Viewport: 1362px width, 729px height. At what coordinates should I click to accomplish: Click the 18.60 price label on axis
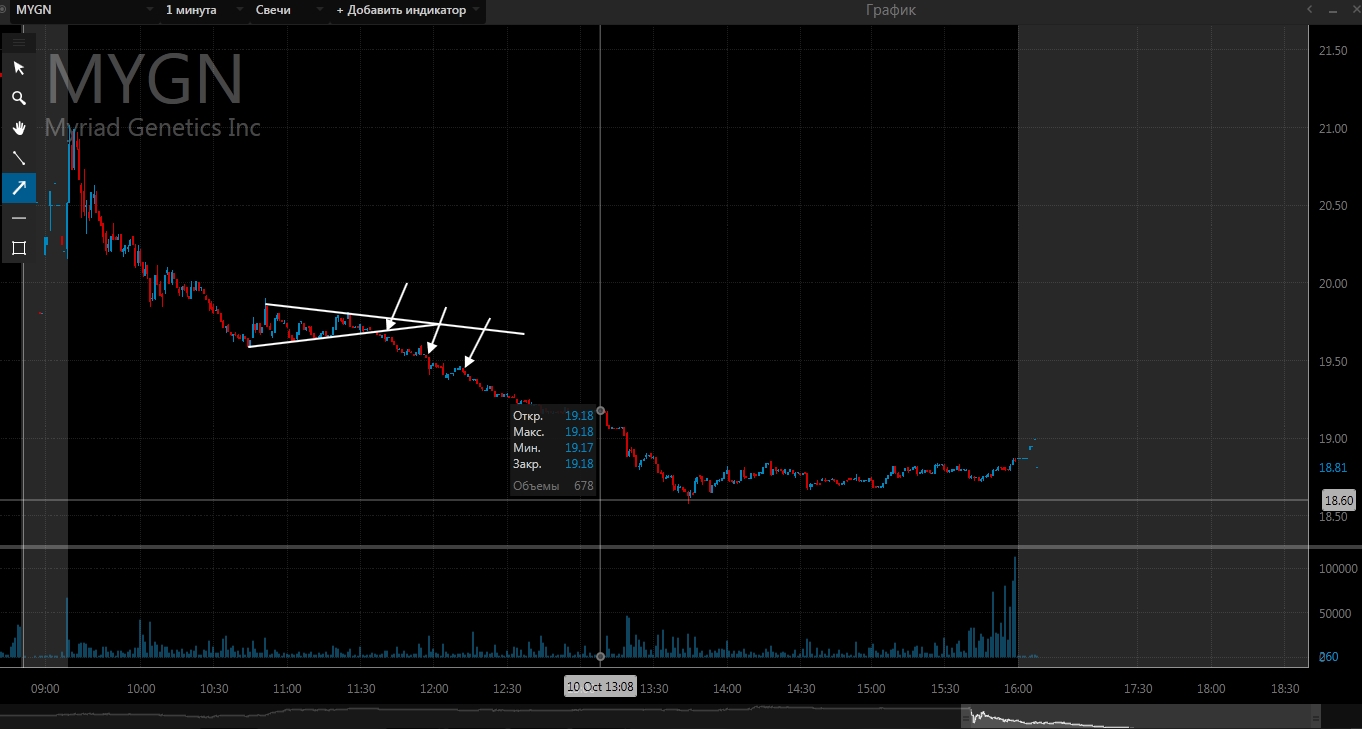pyautogui.click(x=1338, y=500)
